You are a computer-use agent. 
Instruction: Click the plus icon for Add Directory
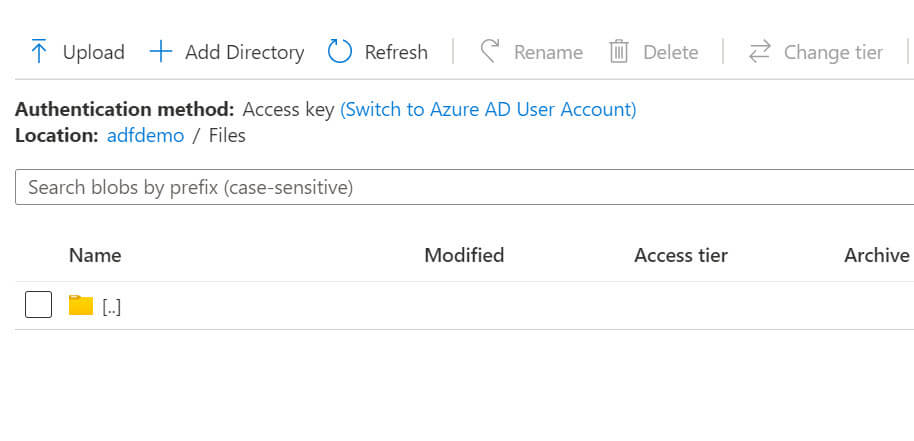160,52
